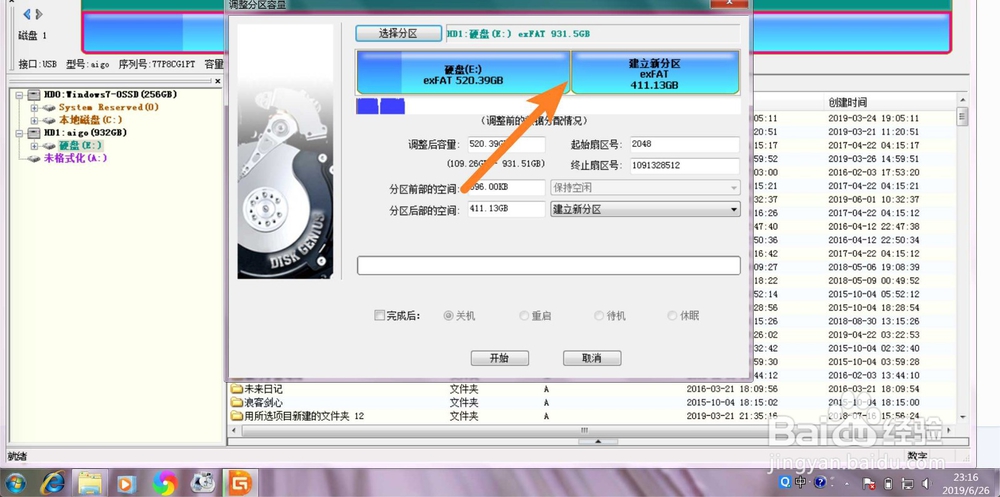1000x497 pixels.
Task: Select the HD1 aigo disk icon
Action: (34, 133)
